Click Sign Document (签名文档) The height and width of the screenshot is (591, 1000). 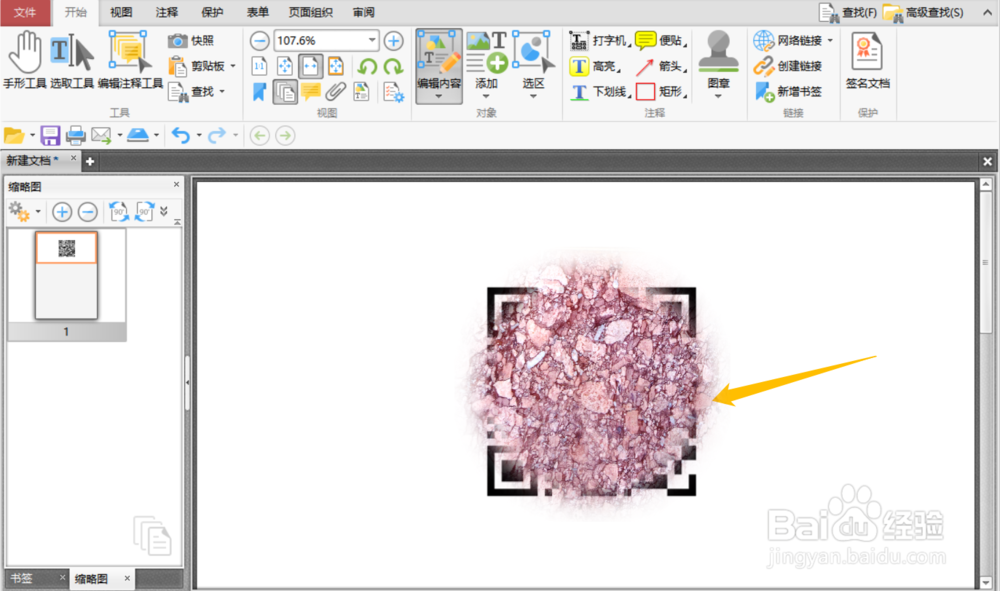[867, 61]
